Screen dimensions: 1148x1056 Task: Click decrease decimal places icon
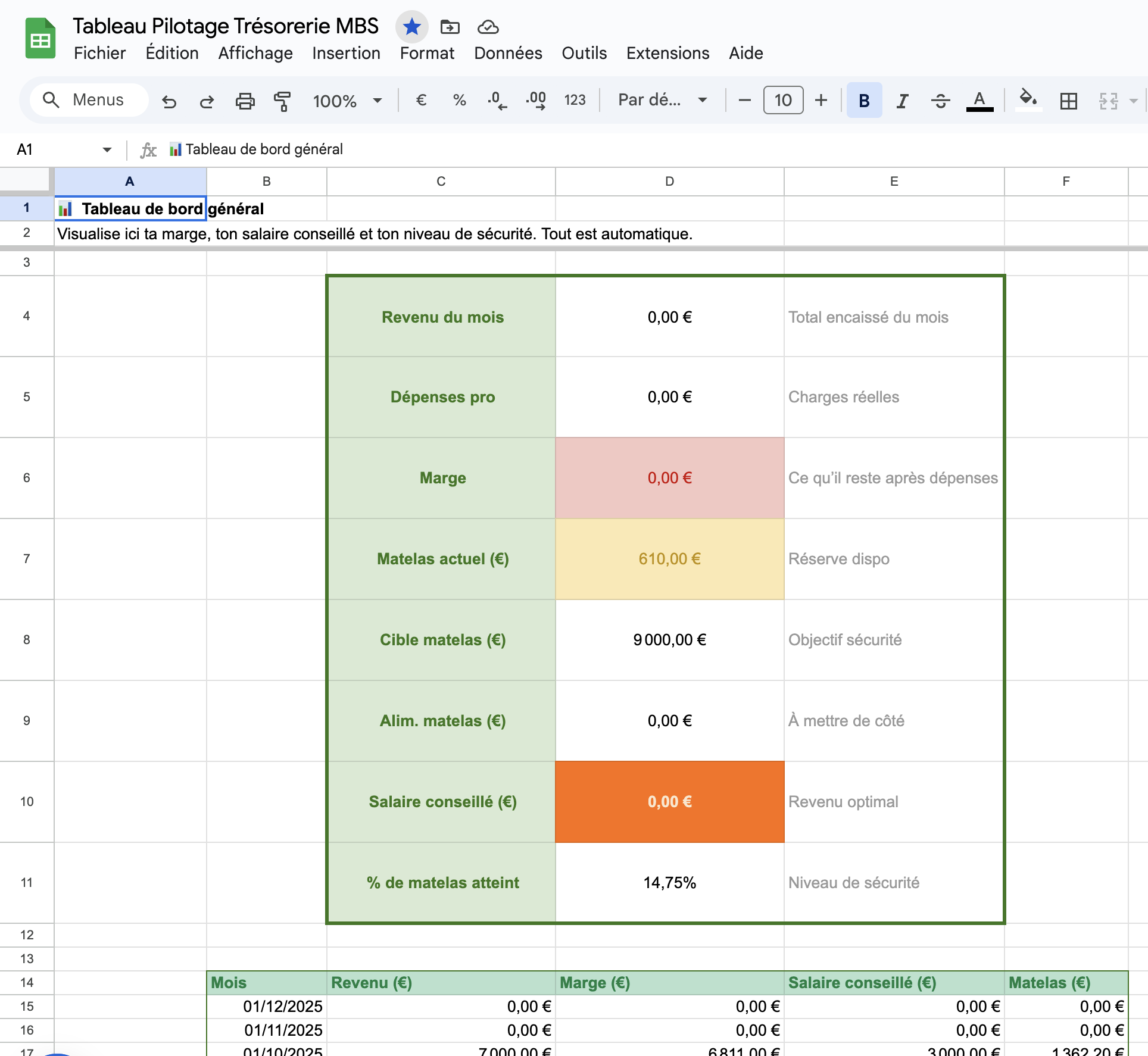pyautogui.click(x=497, y=100)
